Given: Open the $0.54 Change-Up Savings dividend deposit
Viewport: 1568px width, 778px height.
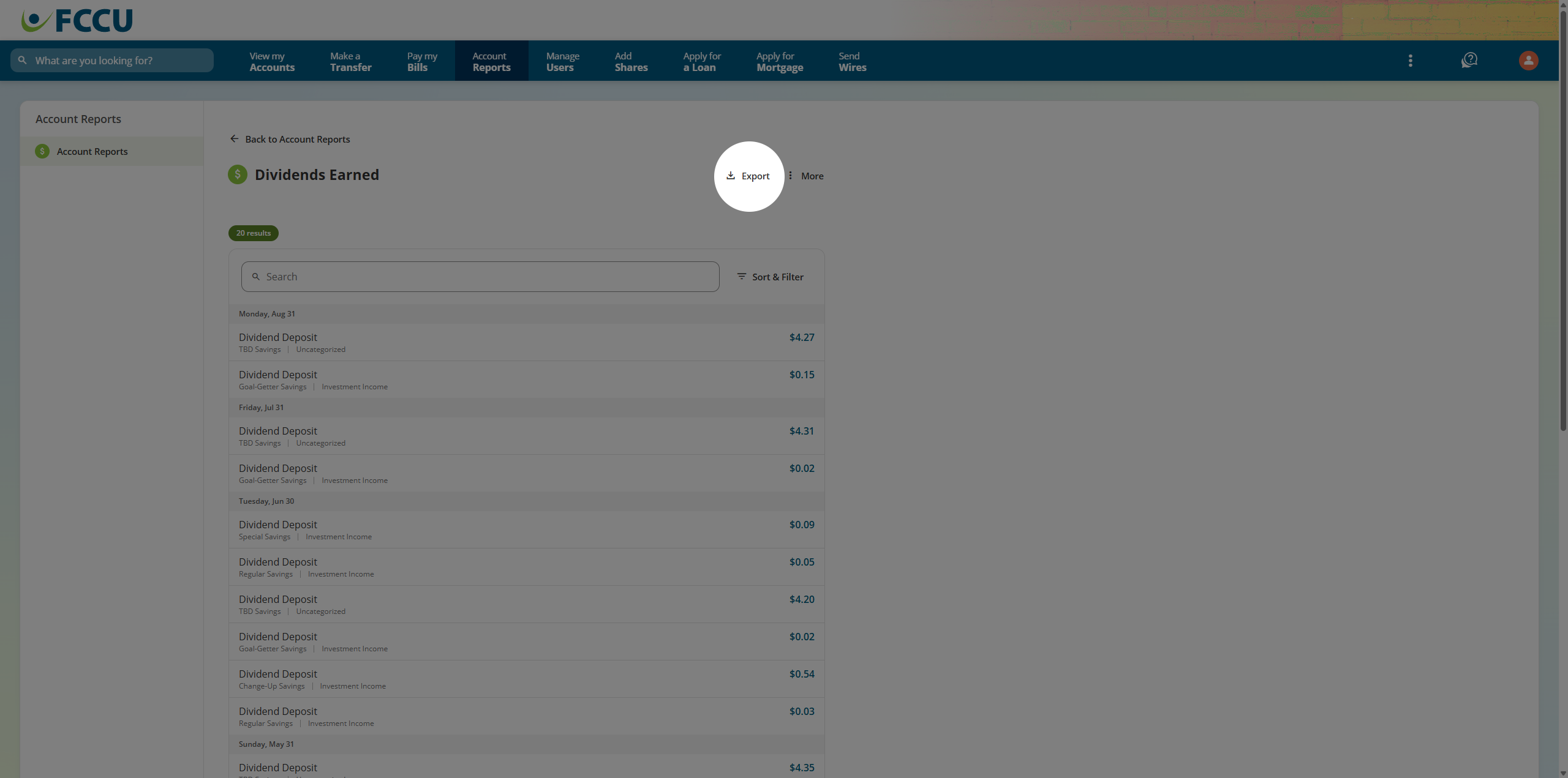Looking at the screenshot, I should click(526, 679).
